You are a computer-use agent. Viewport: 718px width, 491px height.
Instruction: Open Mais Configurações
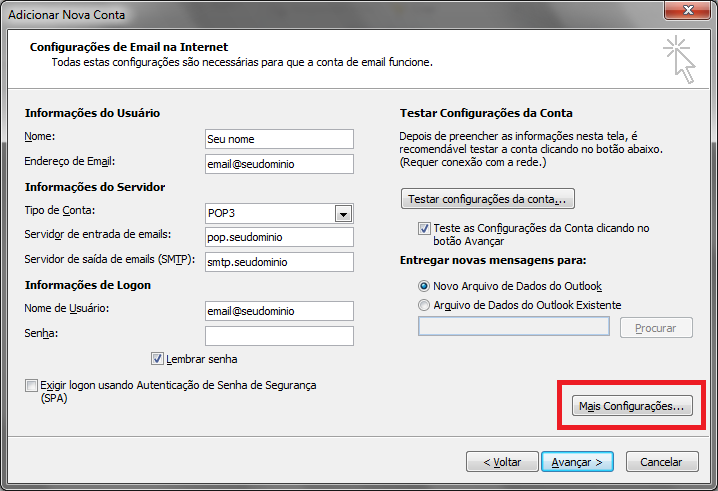pyautogui.click(x=630, y=406)
